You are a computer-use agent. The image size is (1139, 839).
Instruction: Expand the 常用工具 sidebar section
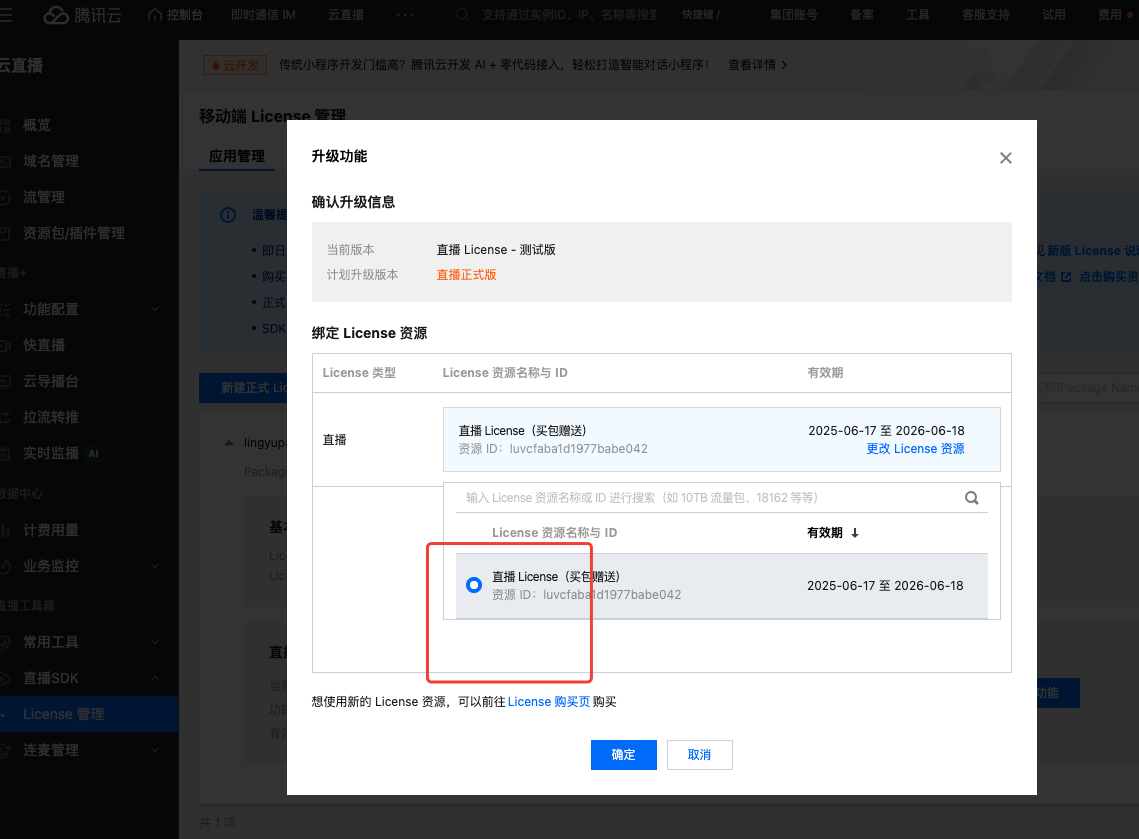[x=154, y=642]
